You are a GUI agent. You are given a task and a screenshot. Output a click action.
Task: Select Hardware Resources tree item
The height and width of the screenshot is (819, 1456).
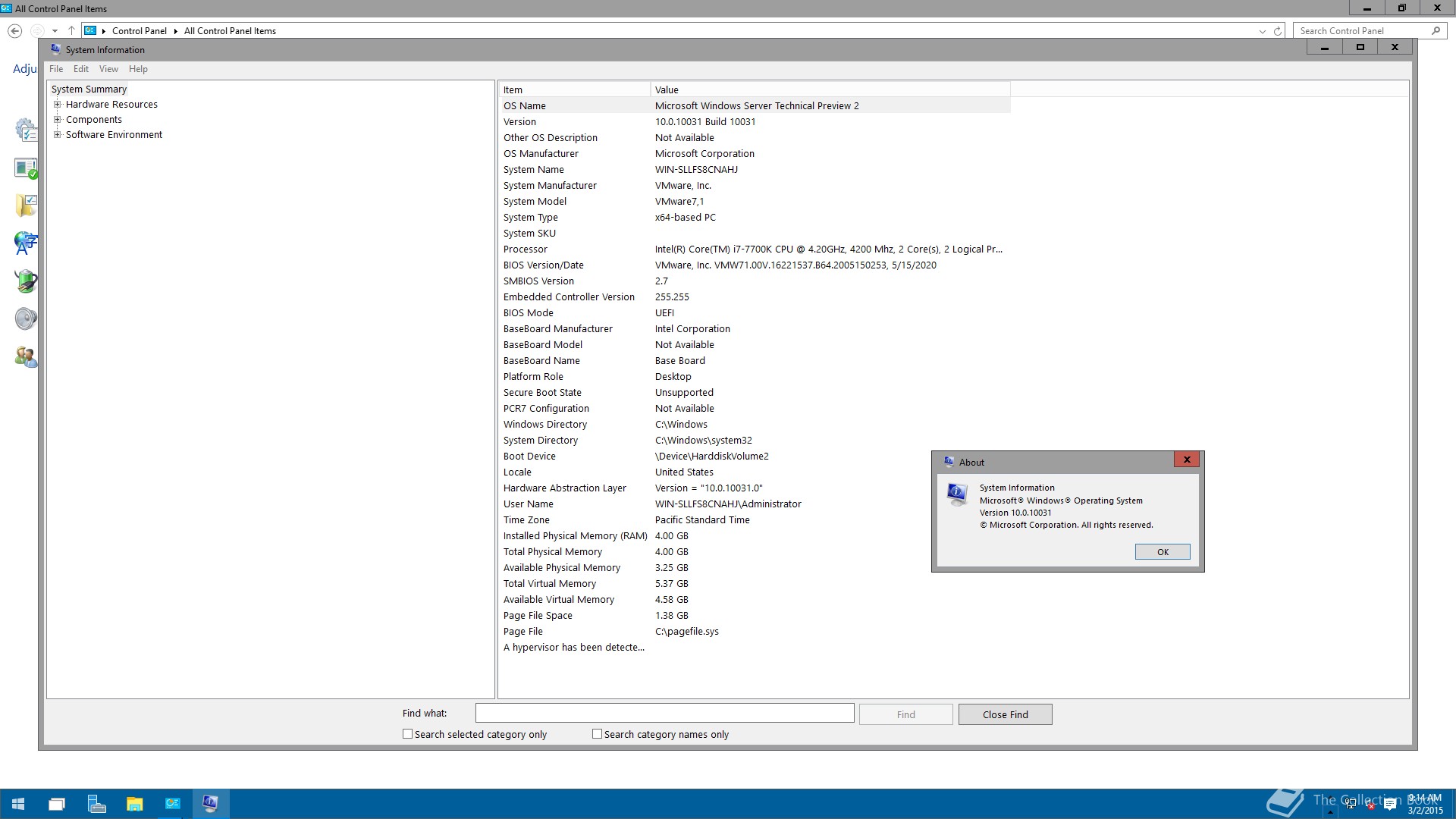[111, 105]
